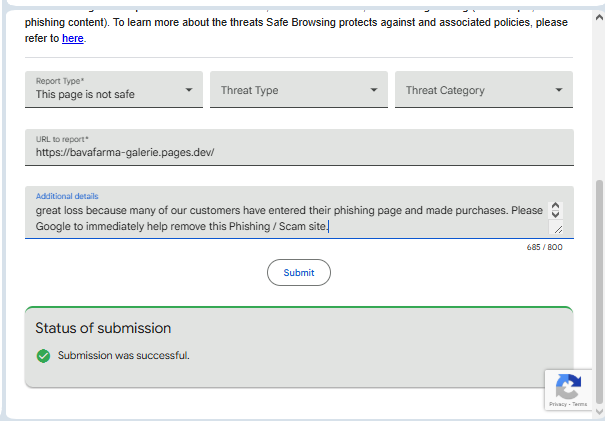605x421 pixels.
Task: Click the textarea resize handle
Action: click(557, 229)
